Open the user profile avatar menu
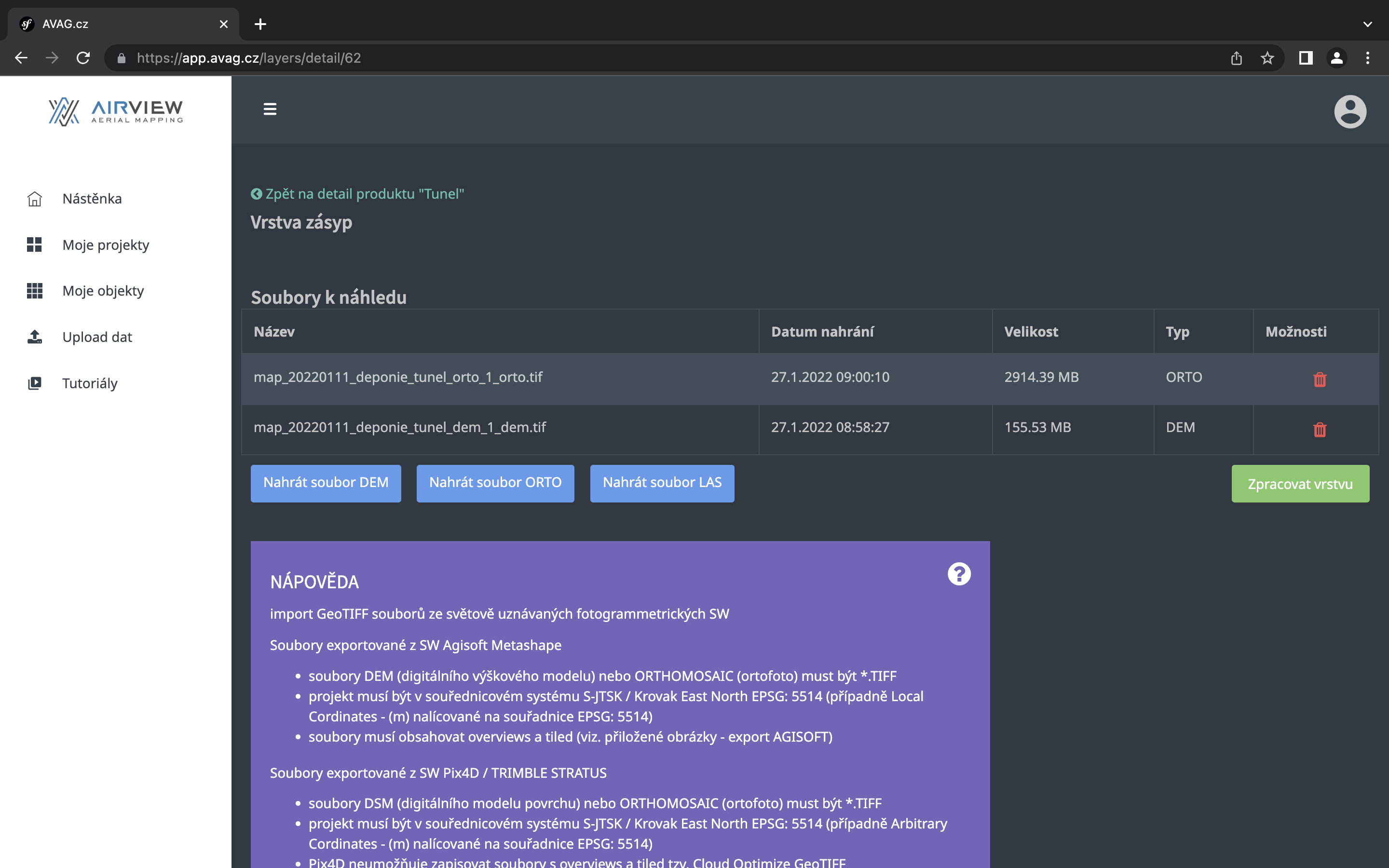Viewport: 1389px width, 868px height. [x=1349, y=111]
